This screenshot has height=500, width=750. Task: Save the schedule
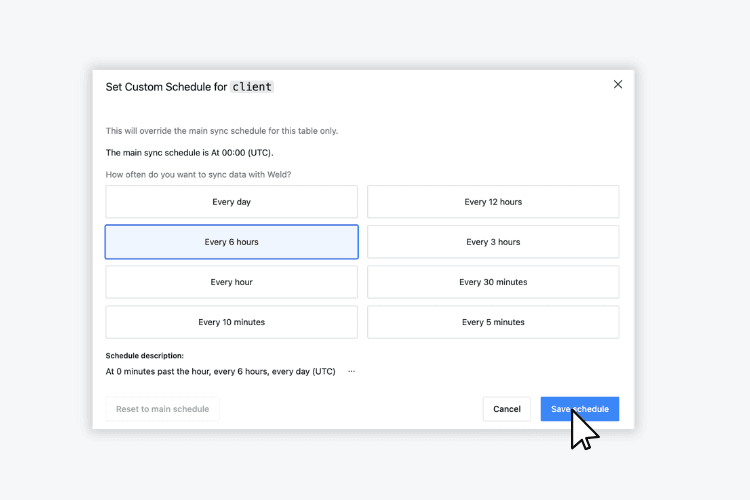coord(579,409)
